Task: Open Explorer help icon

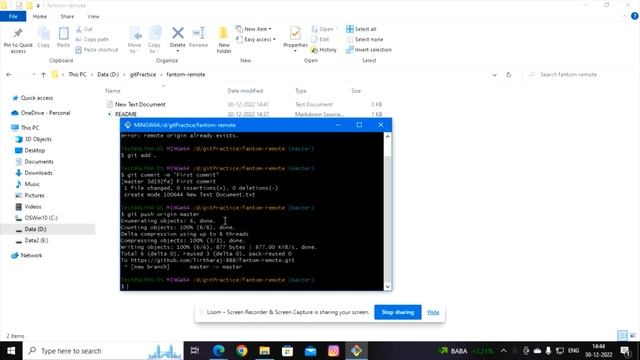Action: [634, 16]
